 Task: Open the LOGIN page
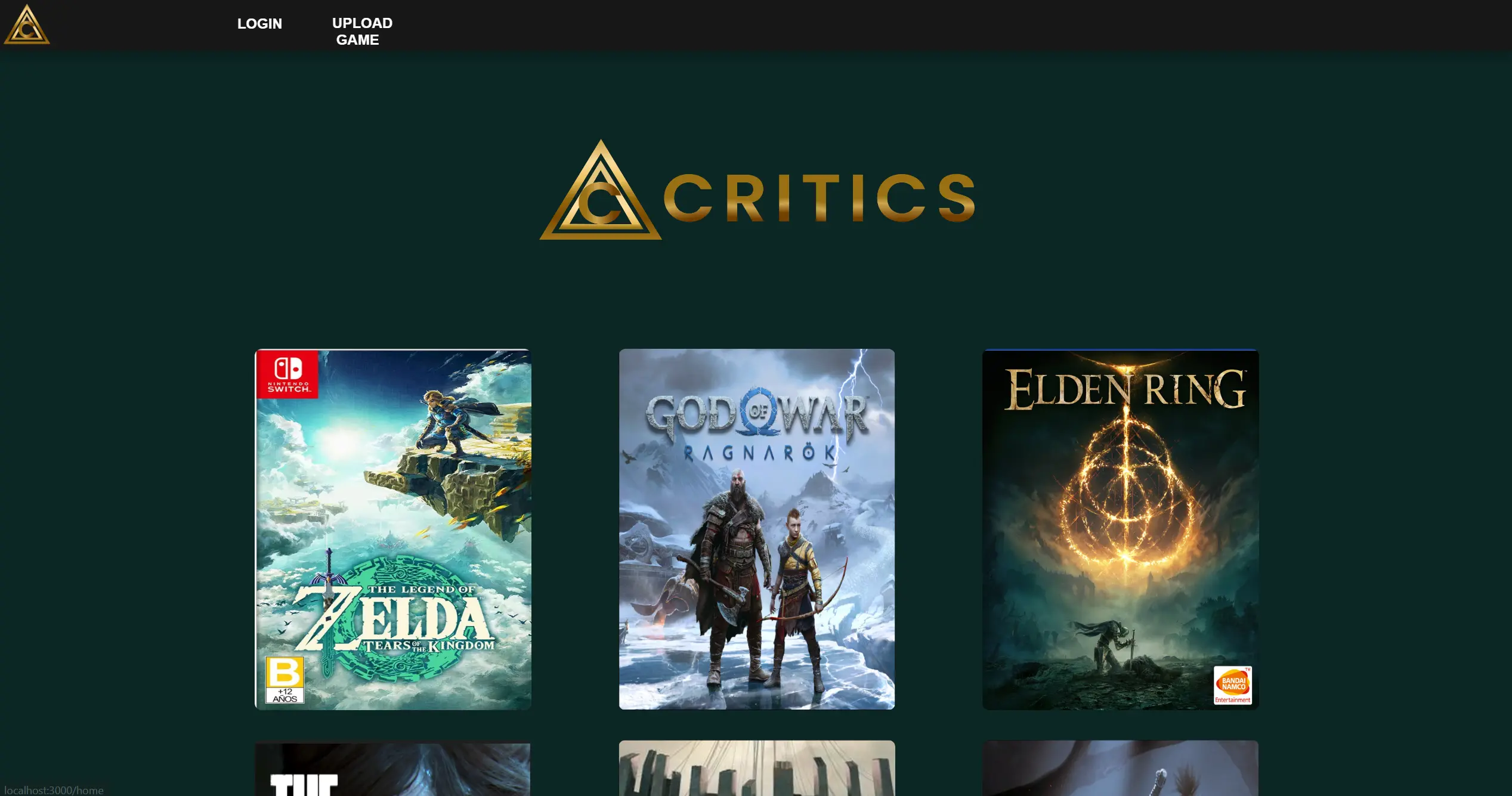tap(259, 24)
